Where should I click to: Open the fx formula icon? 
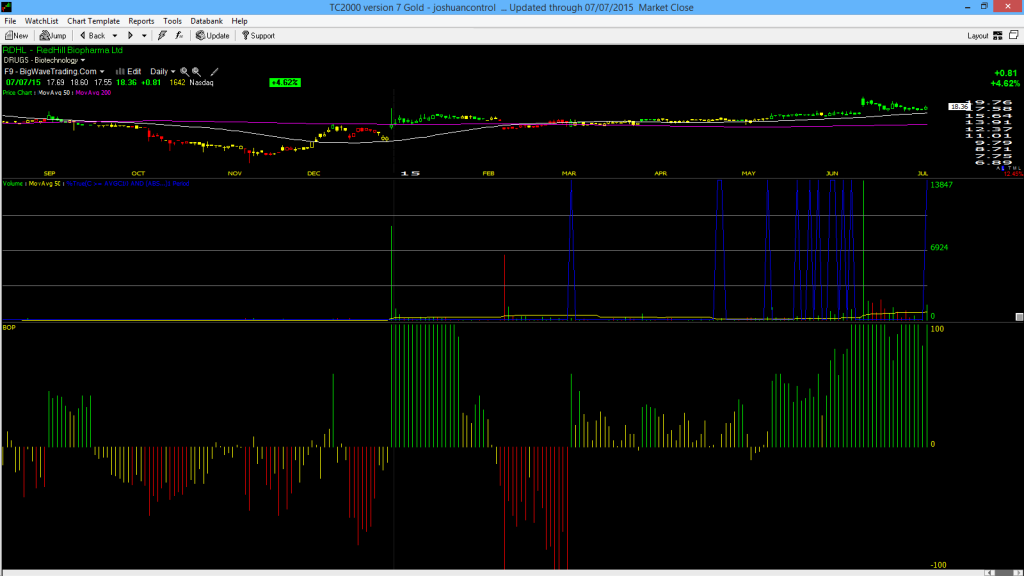click(x=179, y=36)
